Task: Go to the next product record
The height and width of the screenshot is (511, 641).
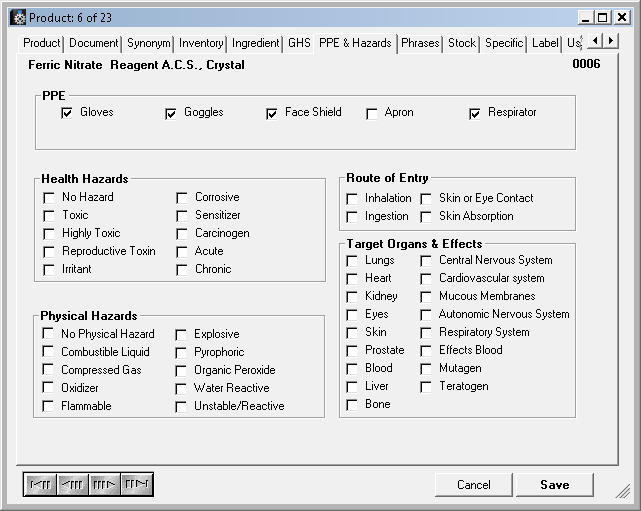Action: (104, 485)
